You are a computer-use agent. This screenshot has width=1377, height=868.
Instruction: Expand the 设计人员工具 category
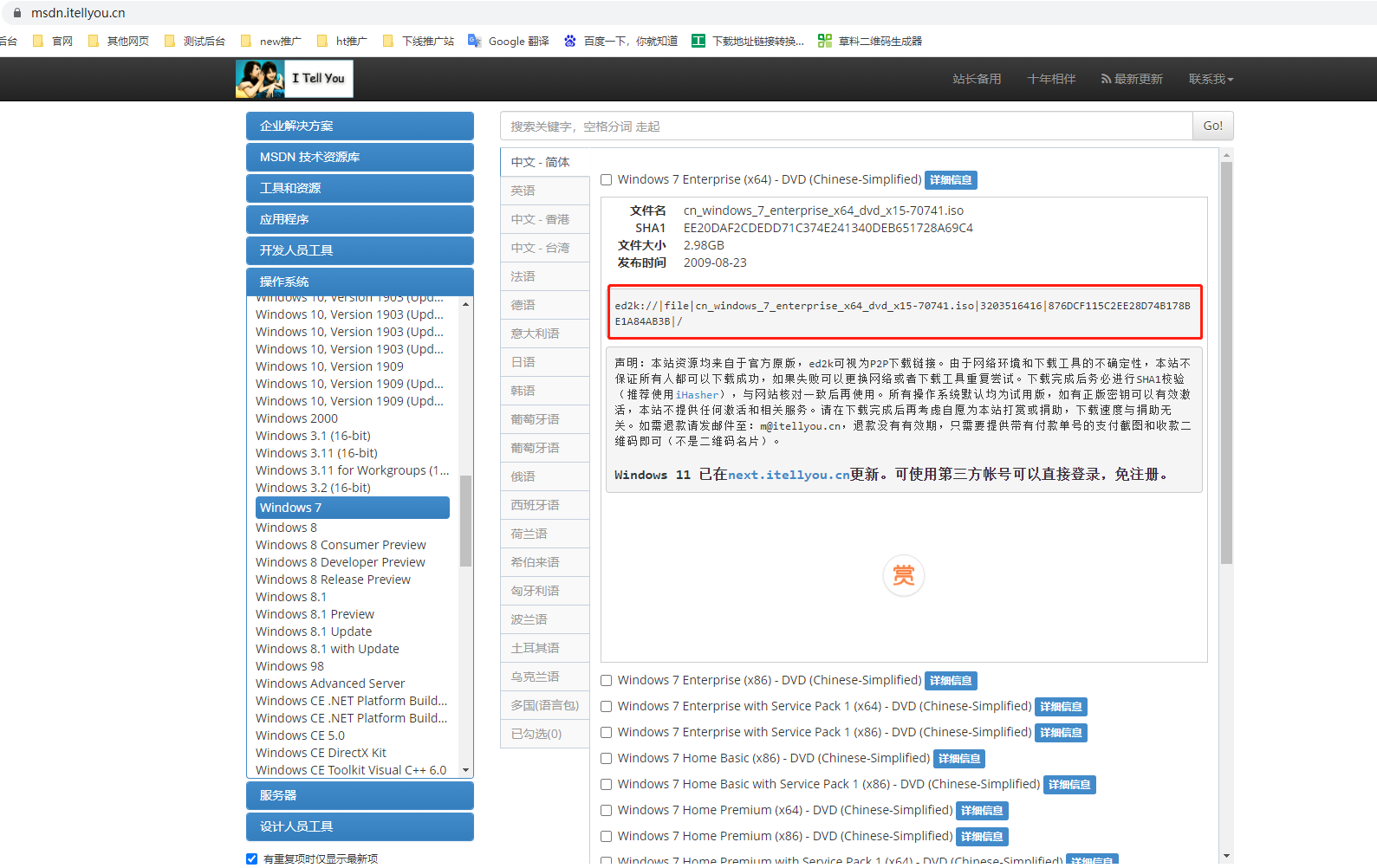coord(360,826)
